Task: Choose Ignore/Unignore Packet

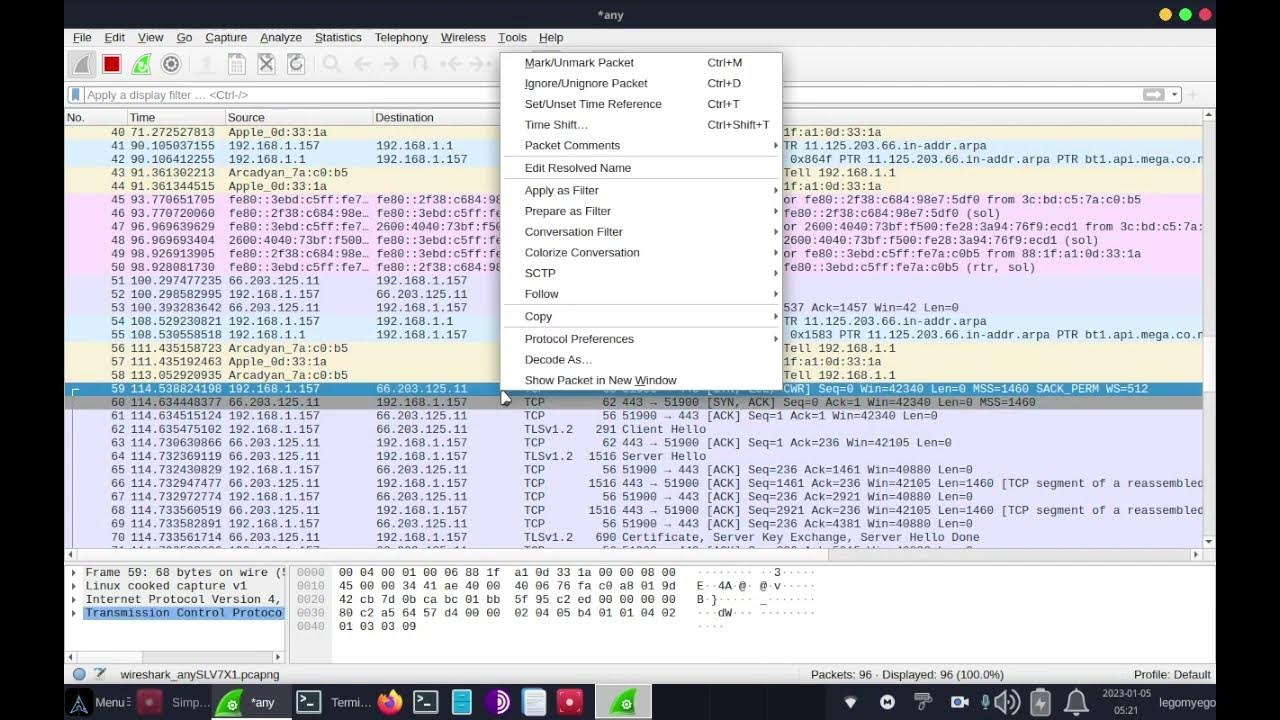Action: coord(641,83)
